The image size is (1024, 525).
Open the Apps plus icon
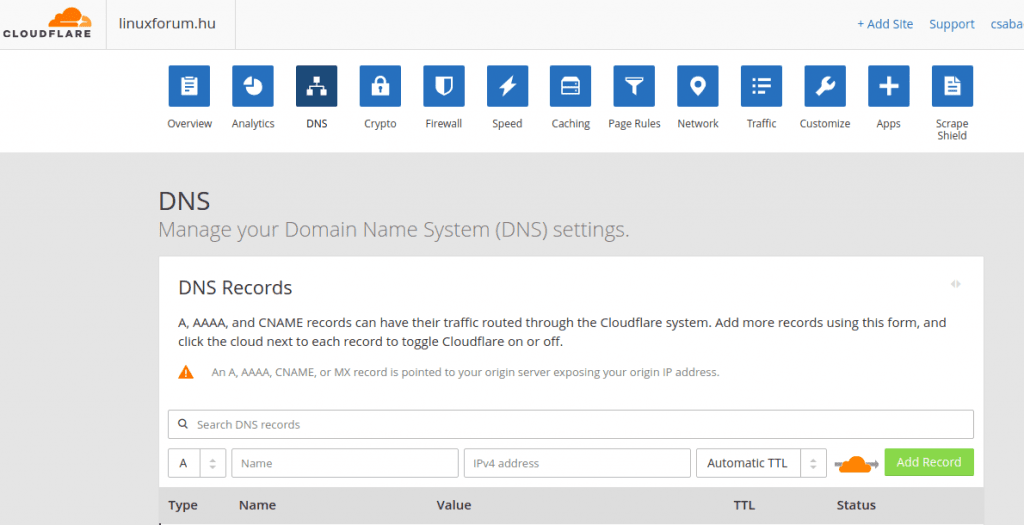click(x=888, y=87)
